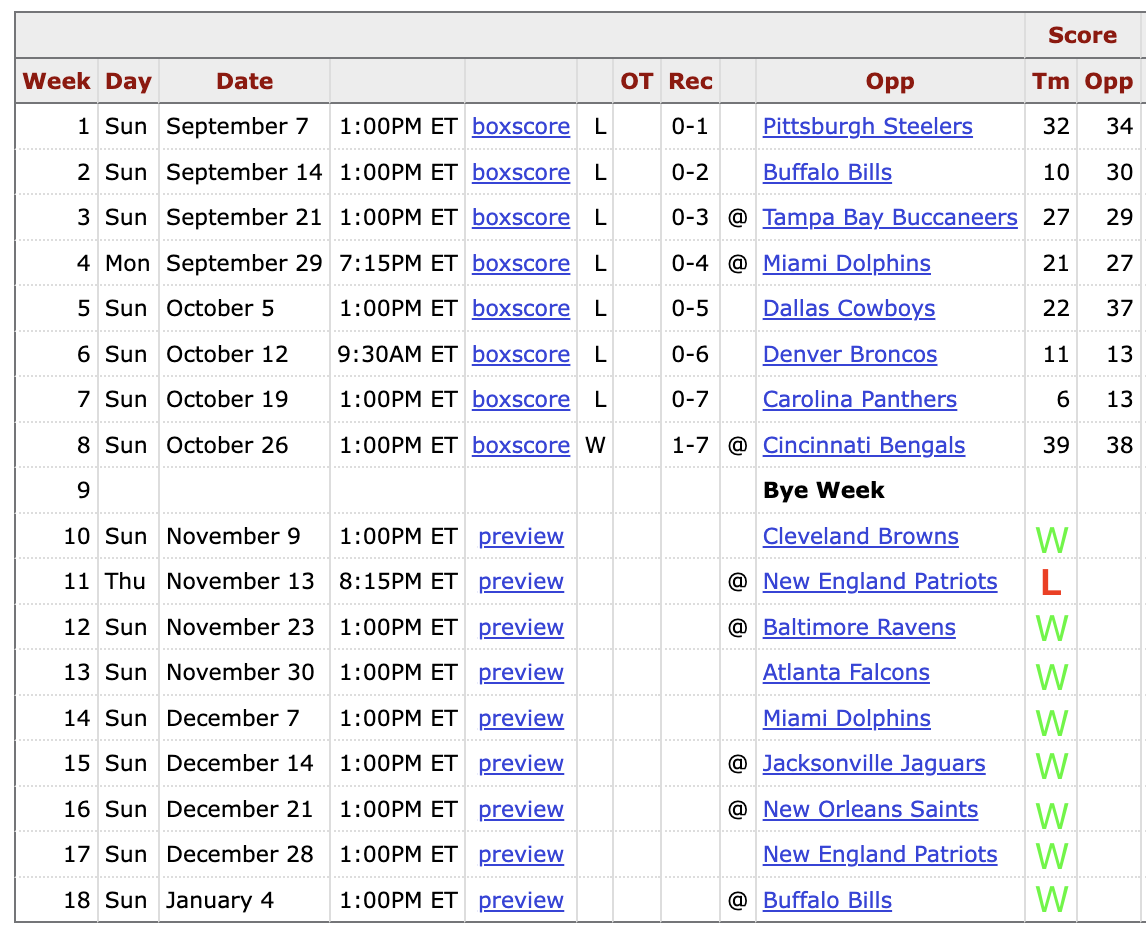The width and height of the screenshot is (1146, 934).
Task: Open the Cincinnati Bengals link
Action: (x=864, y=445)
